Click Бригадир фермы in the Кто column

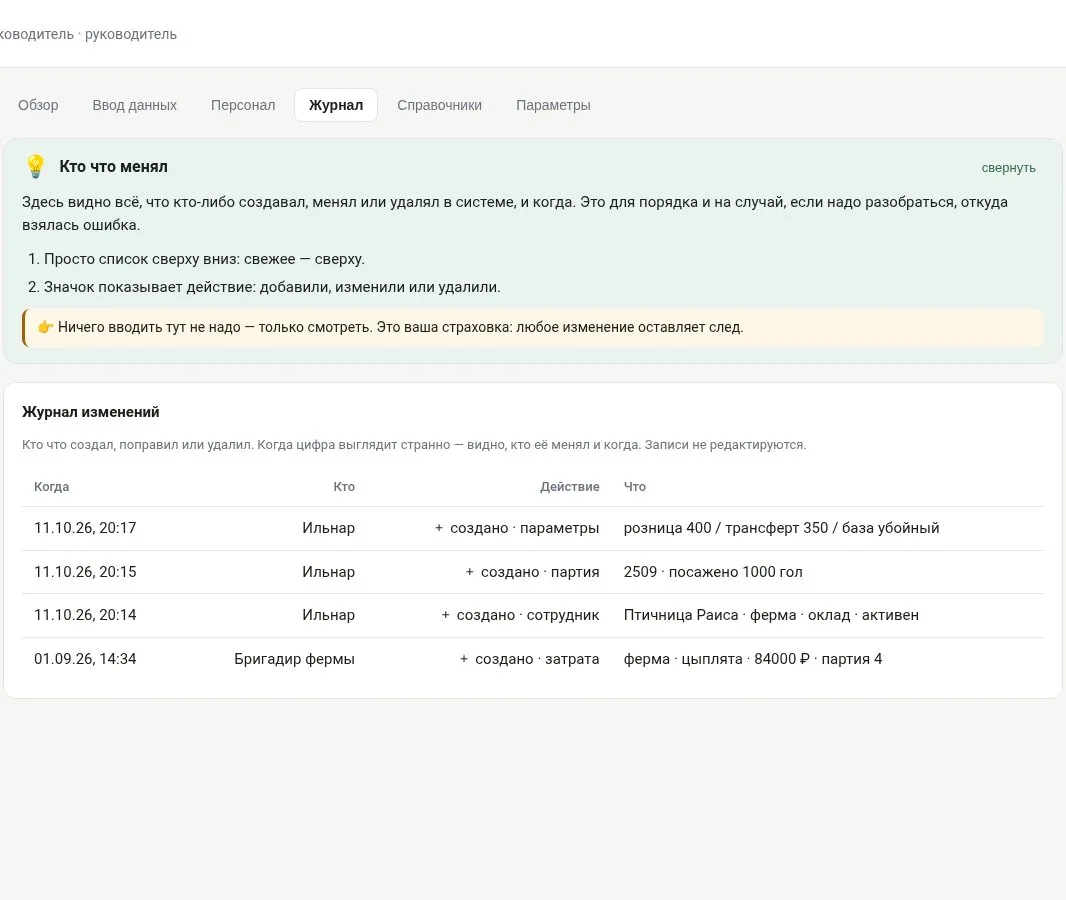coord(294,659)
